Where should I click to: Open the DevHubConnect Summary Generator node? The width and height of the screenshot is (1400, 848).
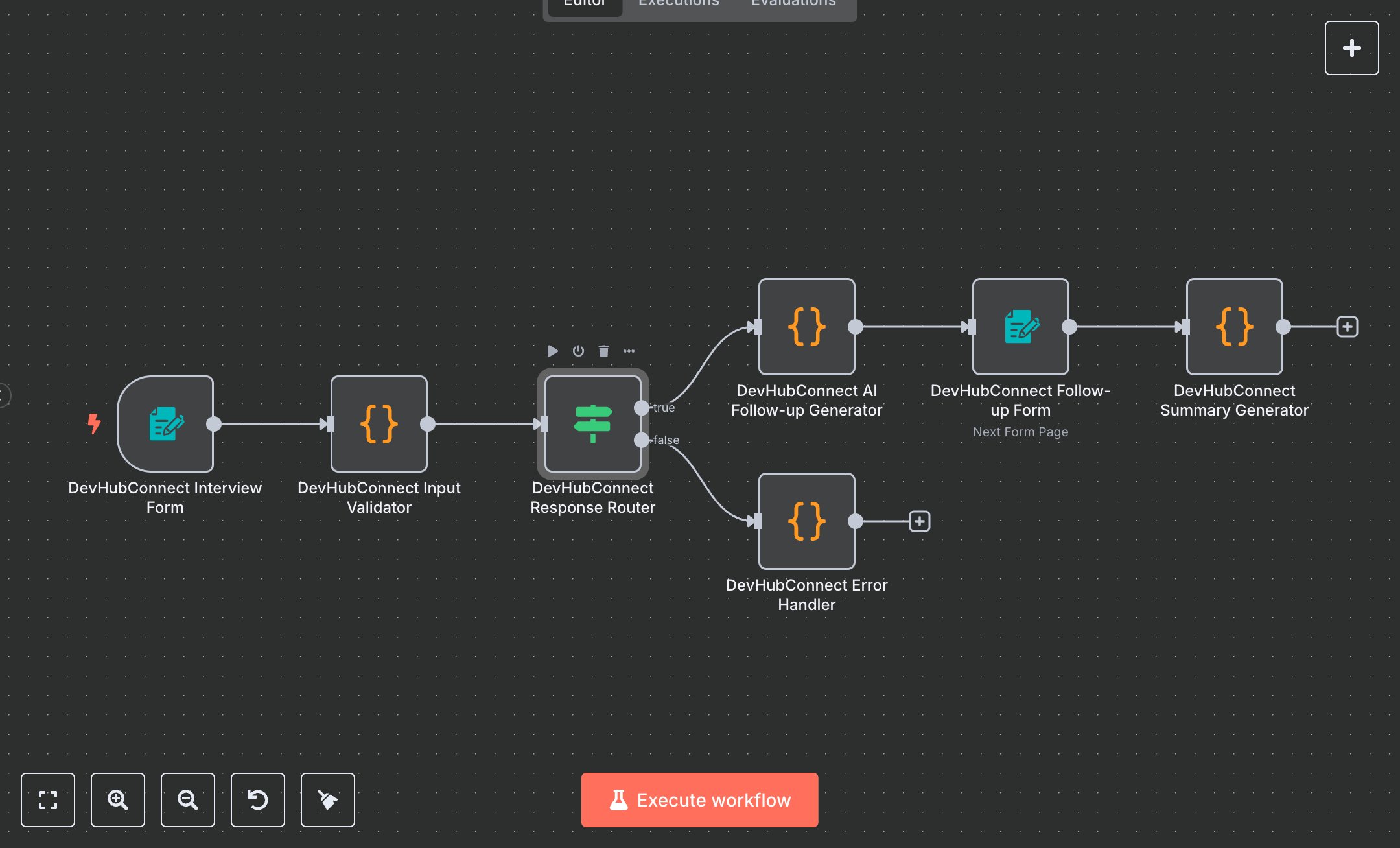(1233, 326)
